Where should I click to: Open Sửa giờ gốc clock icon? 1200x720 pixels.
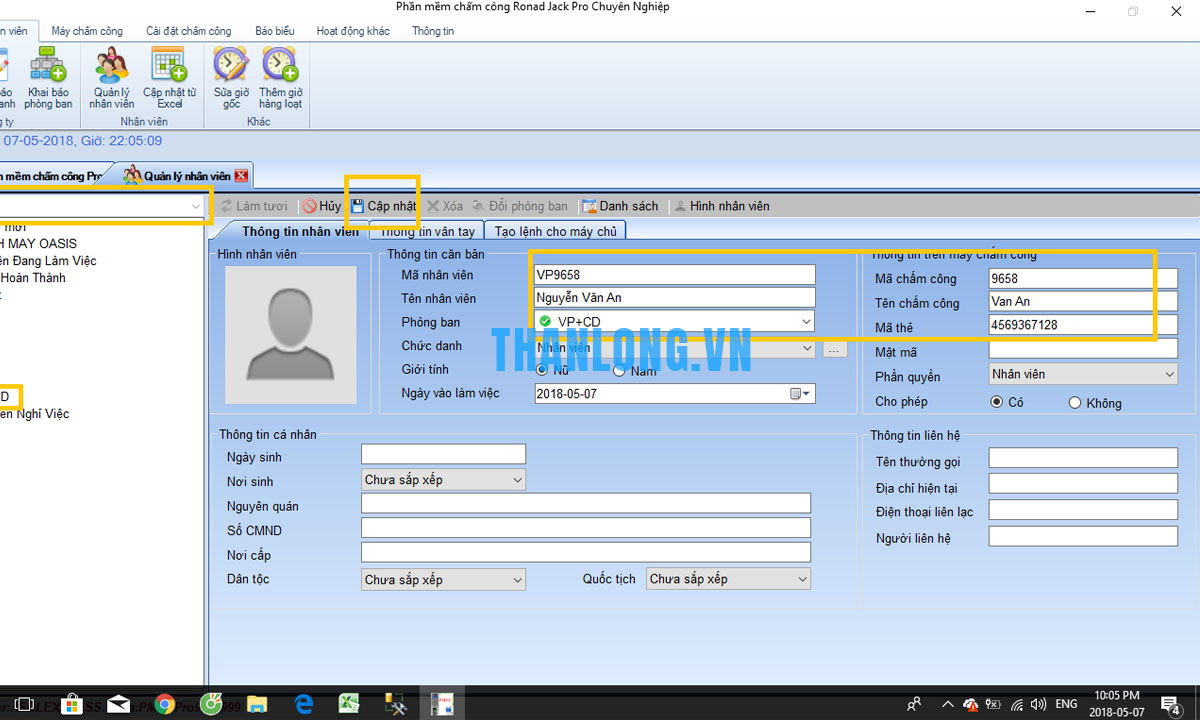coord(231,68)
